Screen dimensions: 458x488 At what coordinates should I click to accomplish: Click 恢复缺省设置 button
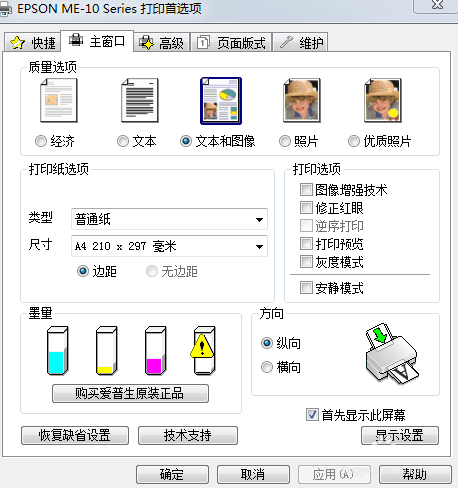click(75, 435)
